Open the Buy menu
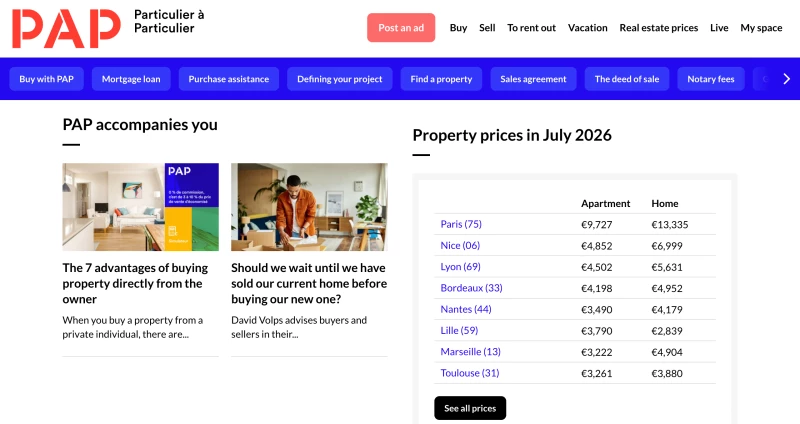 click(x=458, y=28)
